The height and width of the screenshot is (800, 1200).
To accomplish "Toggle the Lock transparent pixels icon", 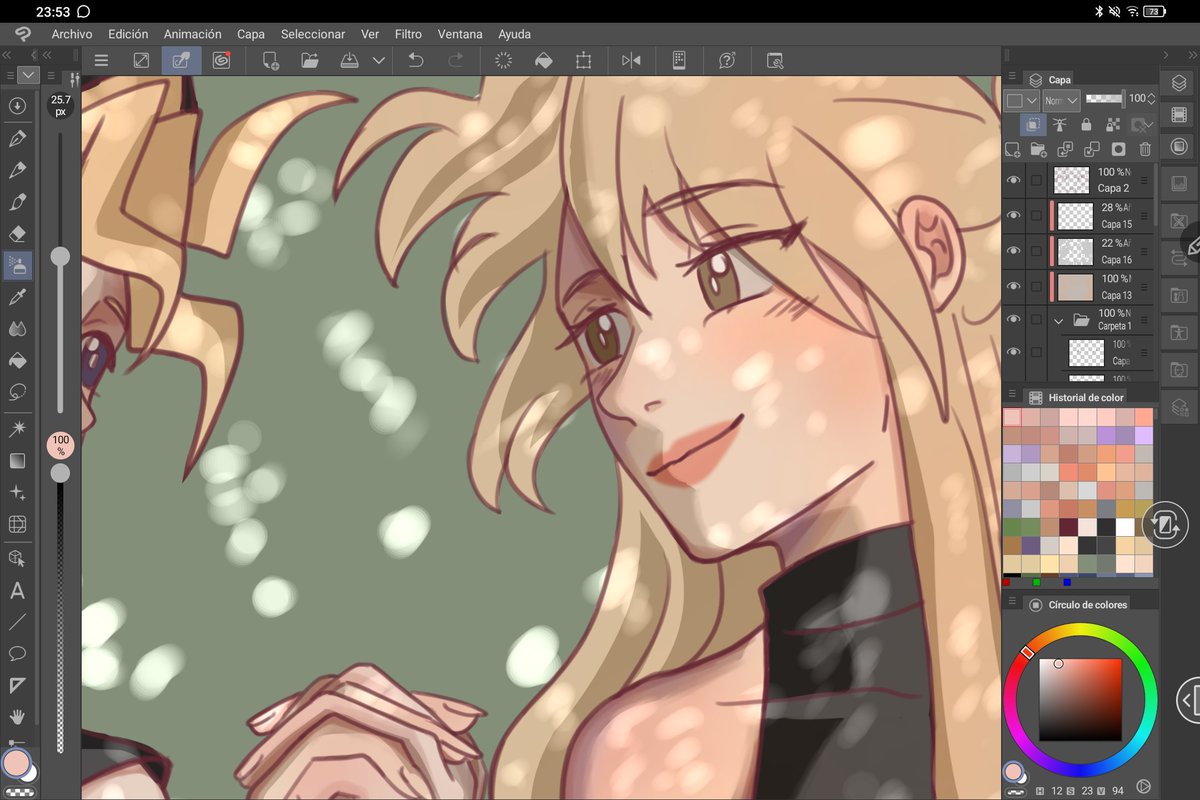I will click(1112, 124).
